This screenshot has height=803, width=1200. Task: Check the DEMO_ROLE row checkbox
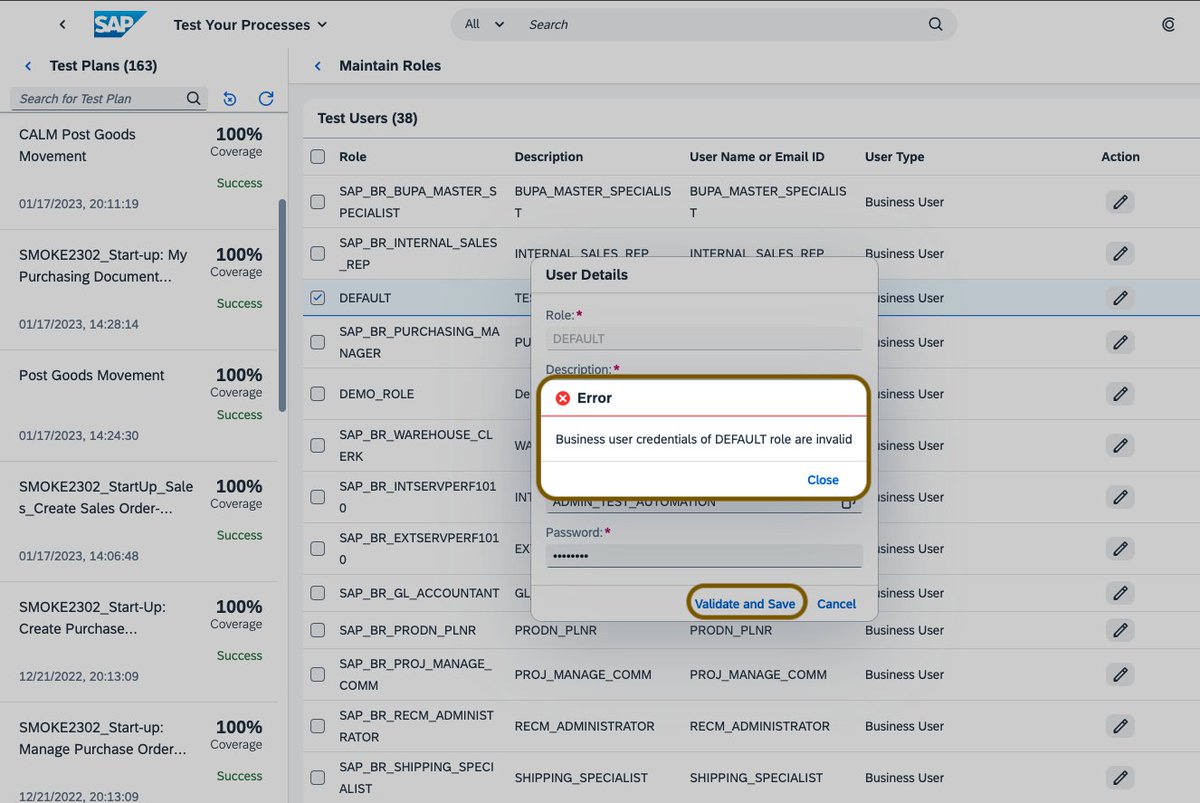(318, 394)
